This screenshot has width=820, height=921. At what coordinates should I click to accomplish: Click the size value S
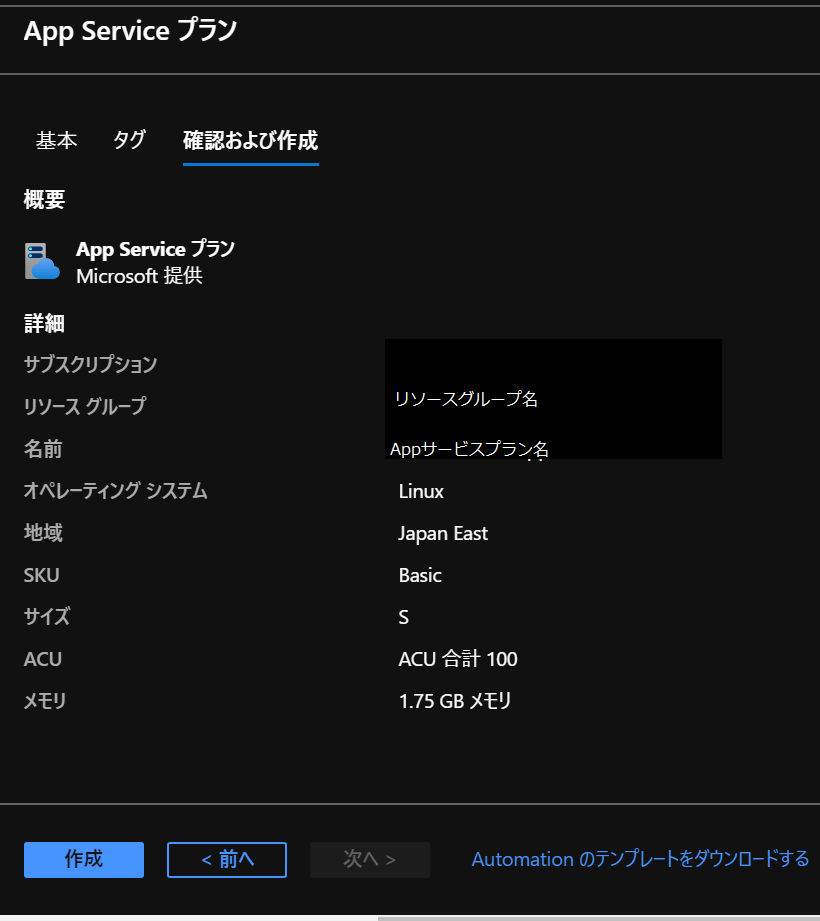pyautogui.click(x=404, y=617)
